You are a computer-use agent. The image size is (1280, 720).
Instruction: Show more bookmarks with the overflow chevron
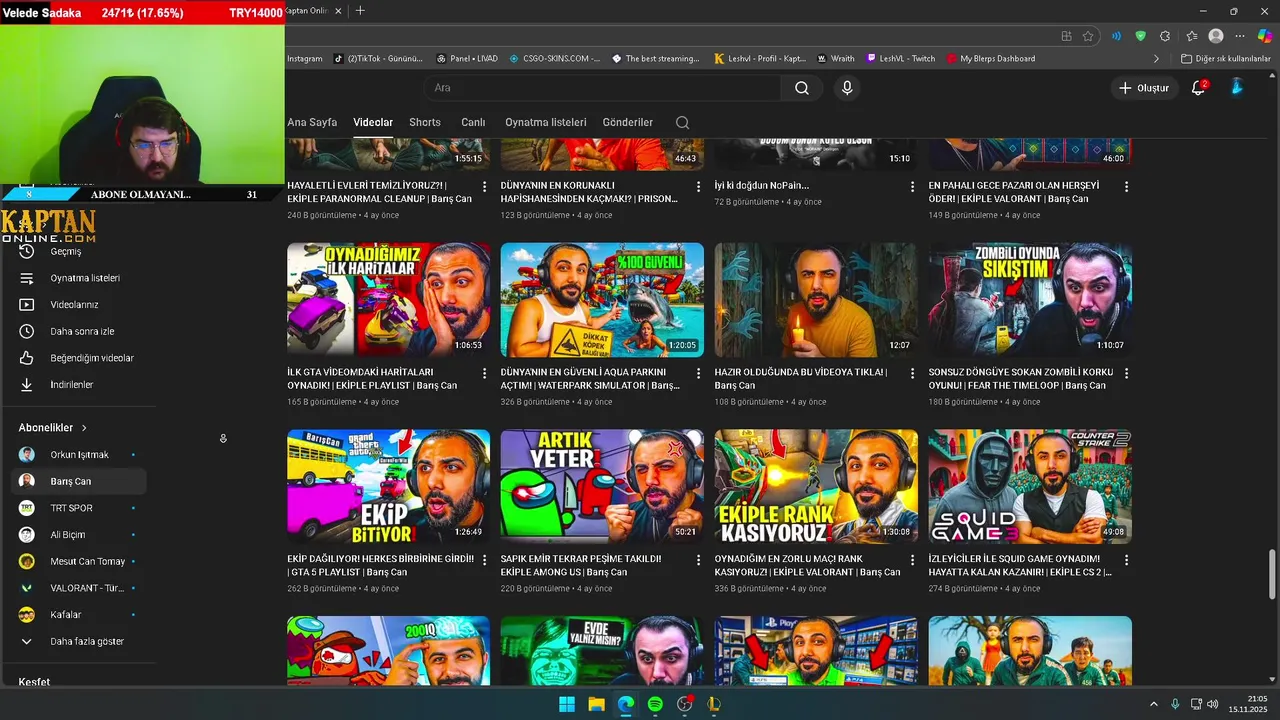(1157, 59)
